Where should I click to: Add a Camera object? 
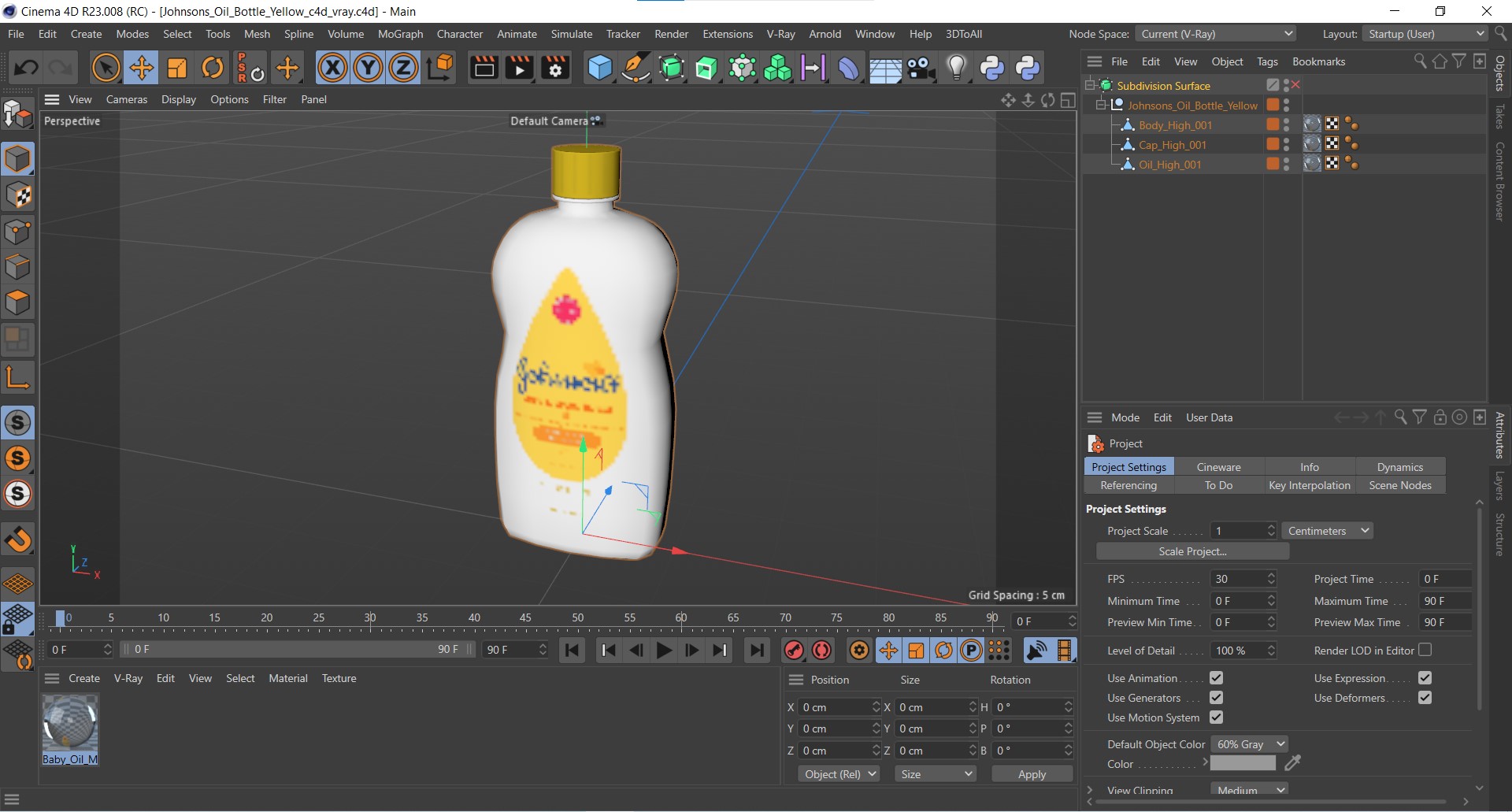[921, 68]
